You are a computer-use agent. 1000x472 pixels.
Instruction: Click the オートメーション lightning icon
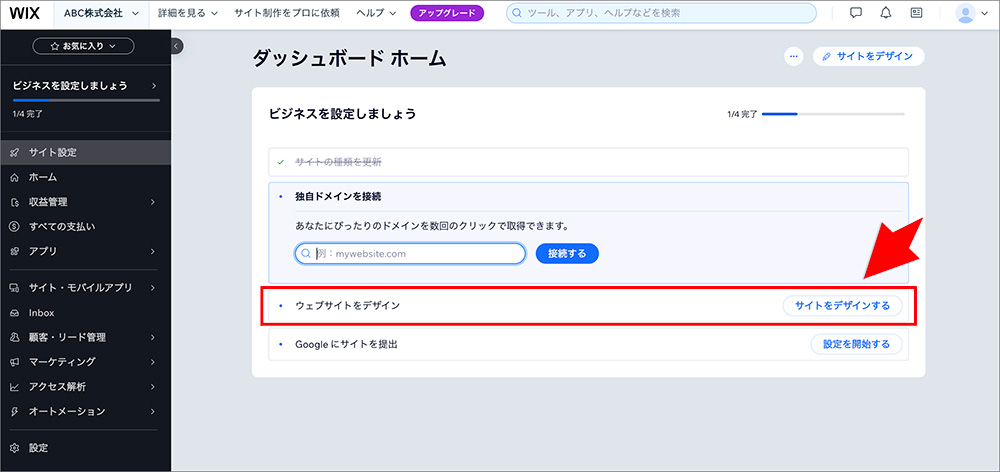click(15, 411)
